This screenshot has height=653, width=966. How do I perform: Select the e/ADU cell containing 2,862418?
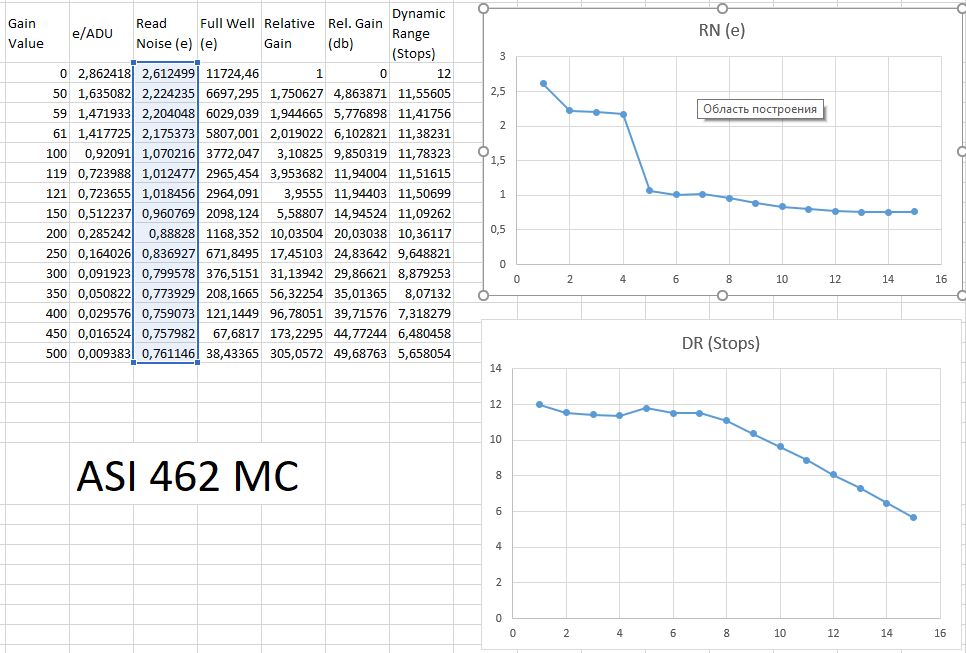point(101,74)
